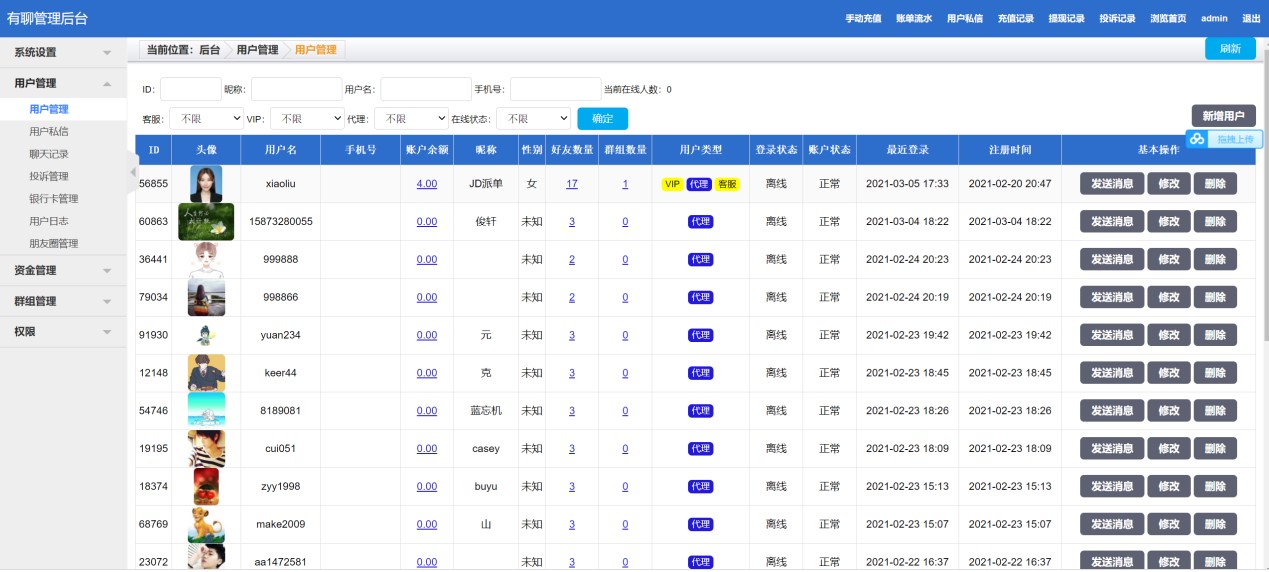Open 聊天记录 in the sidebar
This screenshot has height=572, width=1269.
[x=49, y=154]
